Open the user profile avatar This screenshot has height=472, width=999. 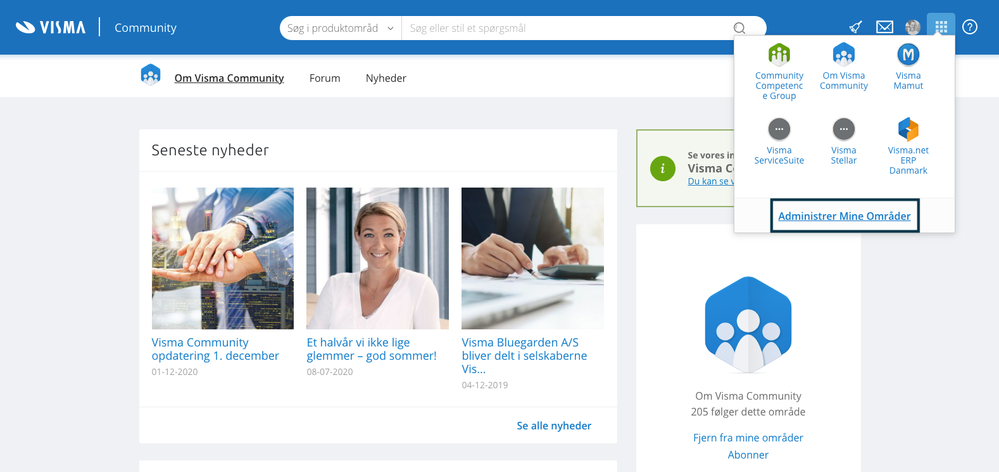point(913,27)
